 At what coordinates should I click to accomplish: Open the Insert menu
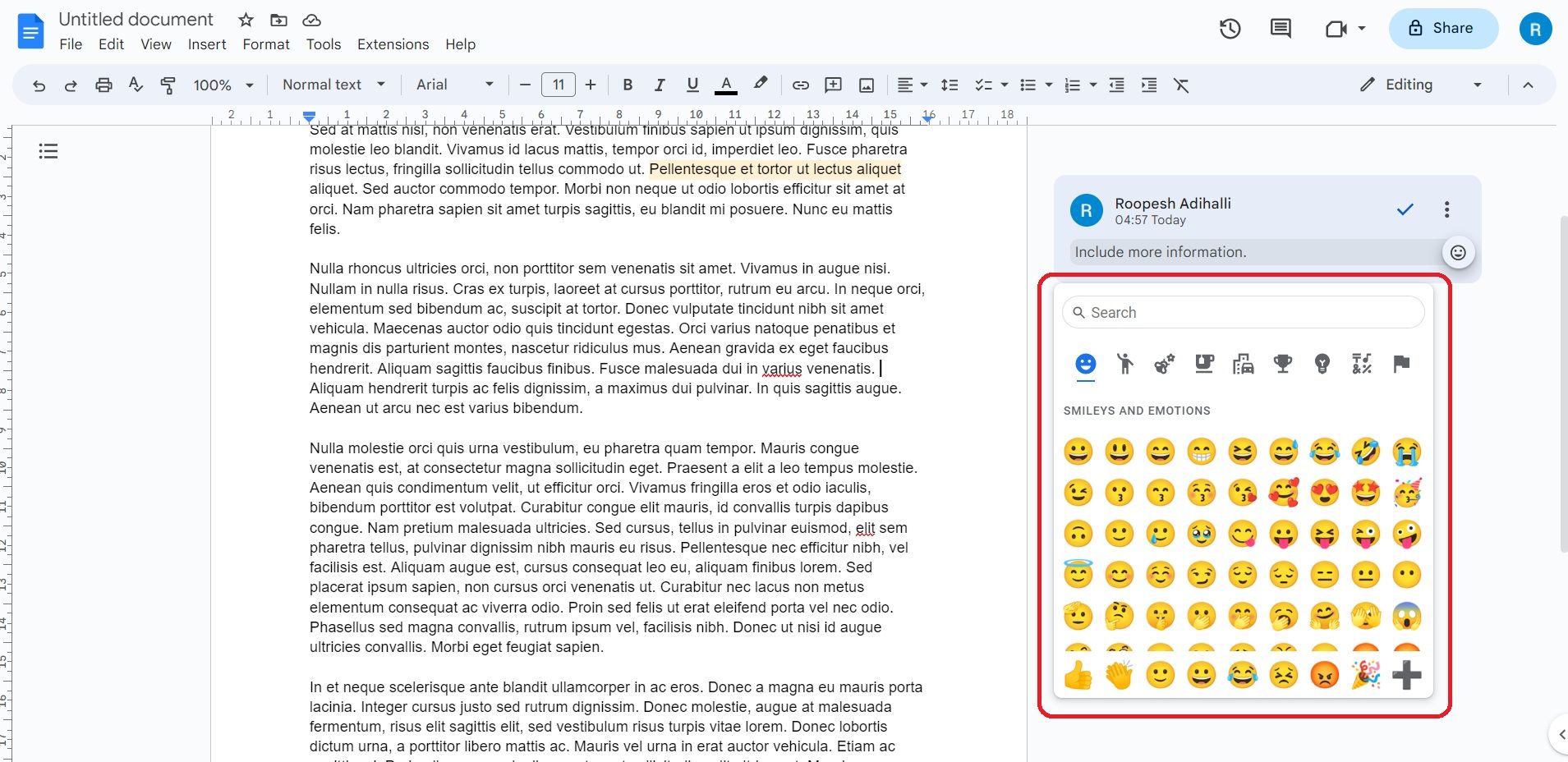point(206,44)
